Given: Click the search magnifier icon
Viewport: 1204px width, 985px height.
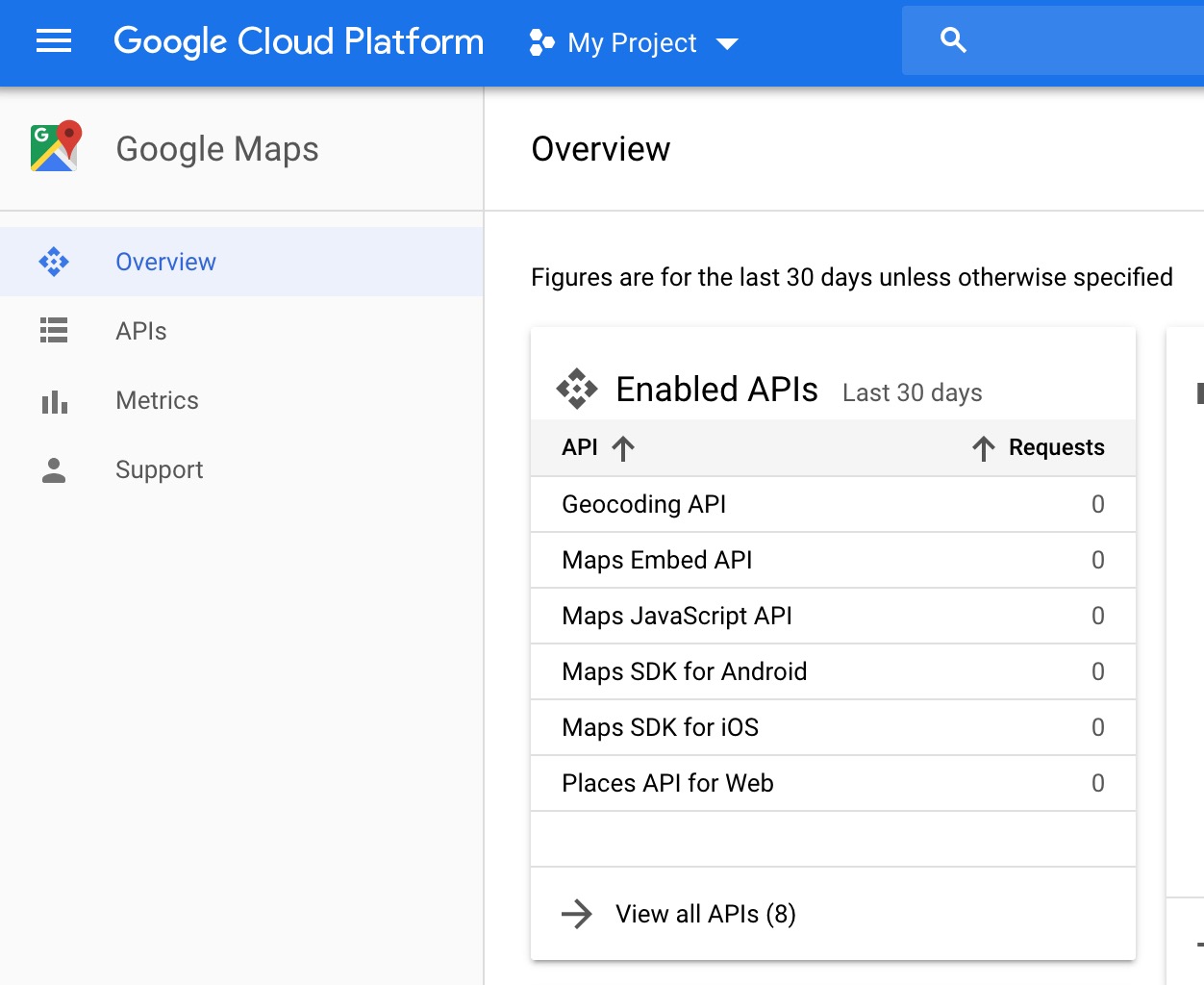Looking at the screenshot, I should click(x=951, y=40).
